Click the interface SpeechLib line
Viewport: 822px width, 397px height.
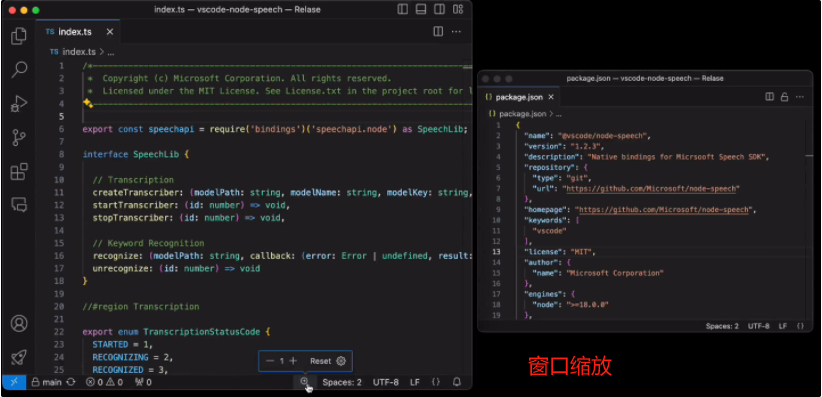click(136, 154)
